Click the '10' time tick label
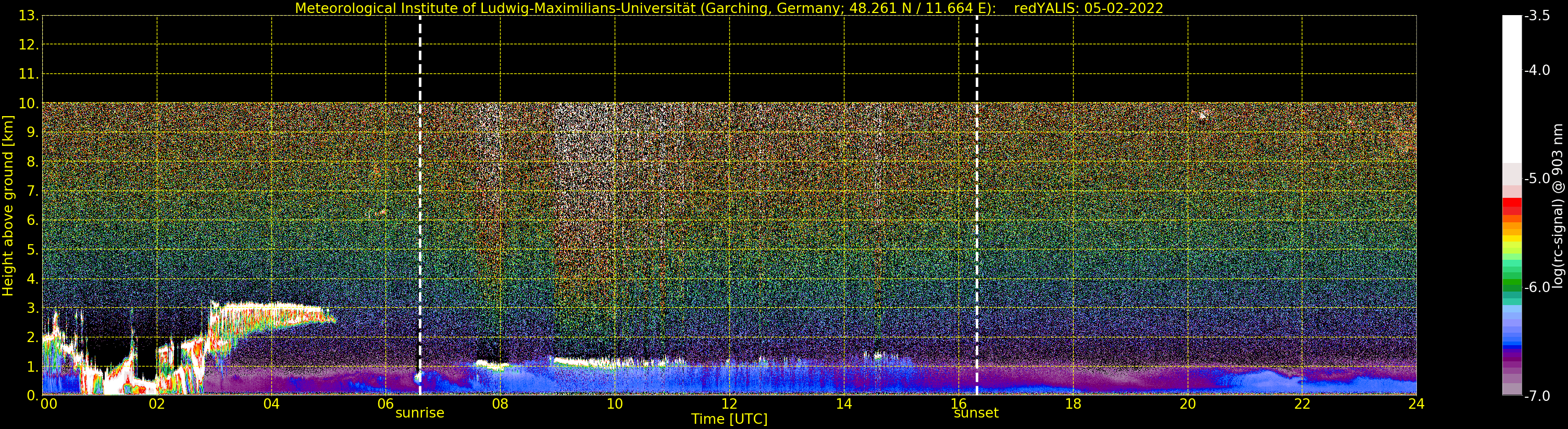 click(x=615, y=404)
